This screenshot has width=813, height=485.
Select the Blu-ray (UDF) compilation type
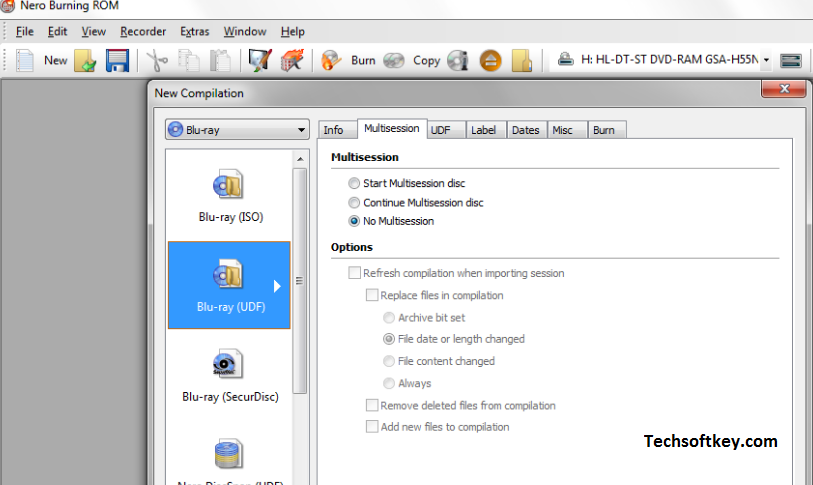click(229, 285)
